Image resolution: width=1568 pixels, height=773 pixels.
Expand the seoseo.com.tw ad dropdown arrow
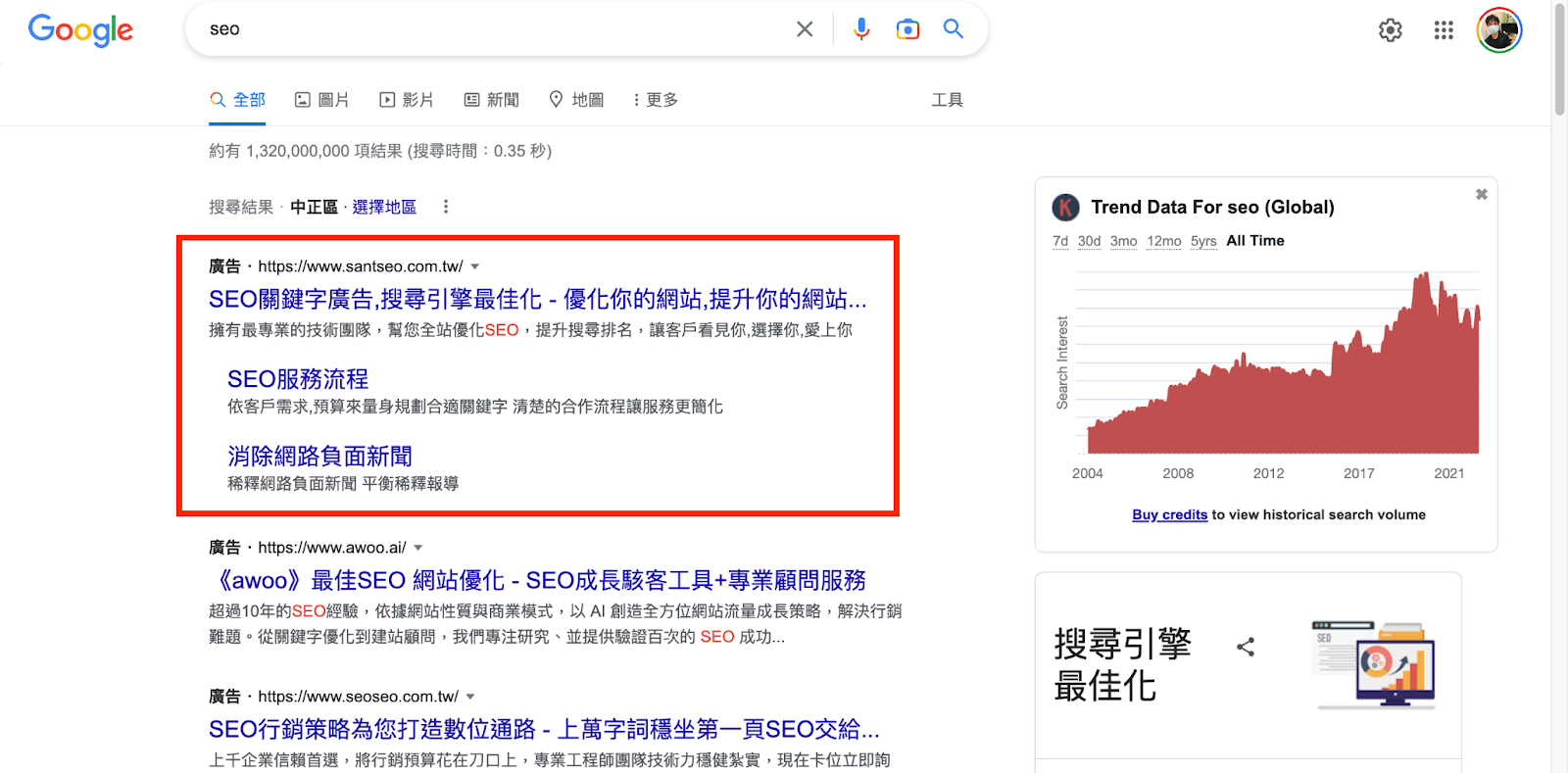tap(470, 697)
